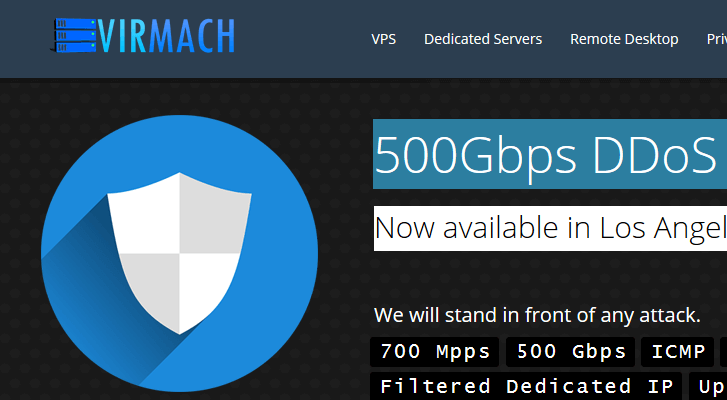This screenshot has height=400, width=727.
Task: Select the 700 Mpps tag
Action: pos(434,352)
